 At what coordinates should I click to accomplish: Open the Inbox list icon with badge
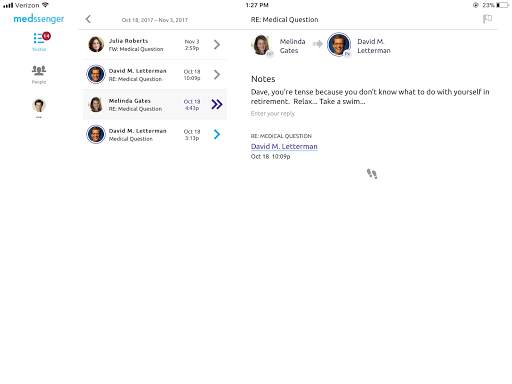click(x=39, y=38)
